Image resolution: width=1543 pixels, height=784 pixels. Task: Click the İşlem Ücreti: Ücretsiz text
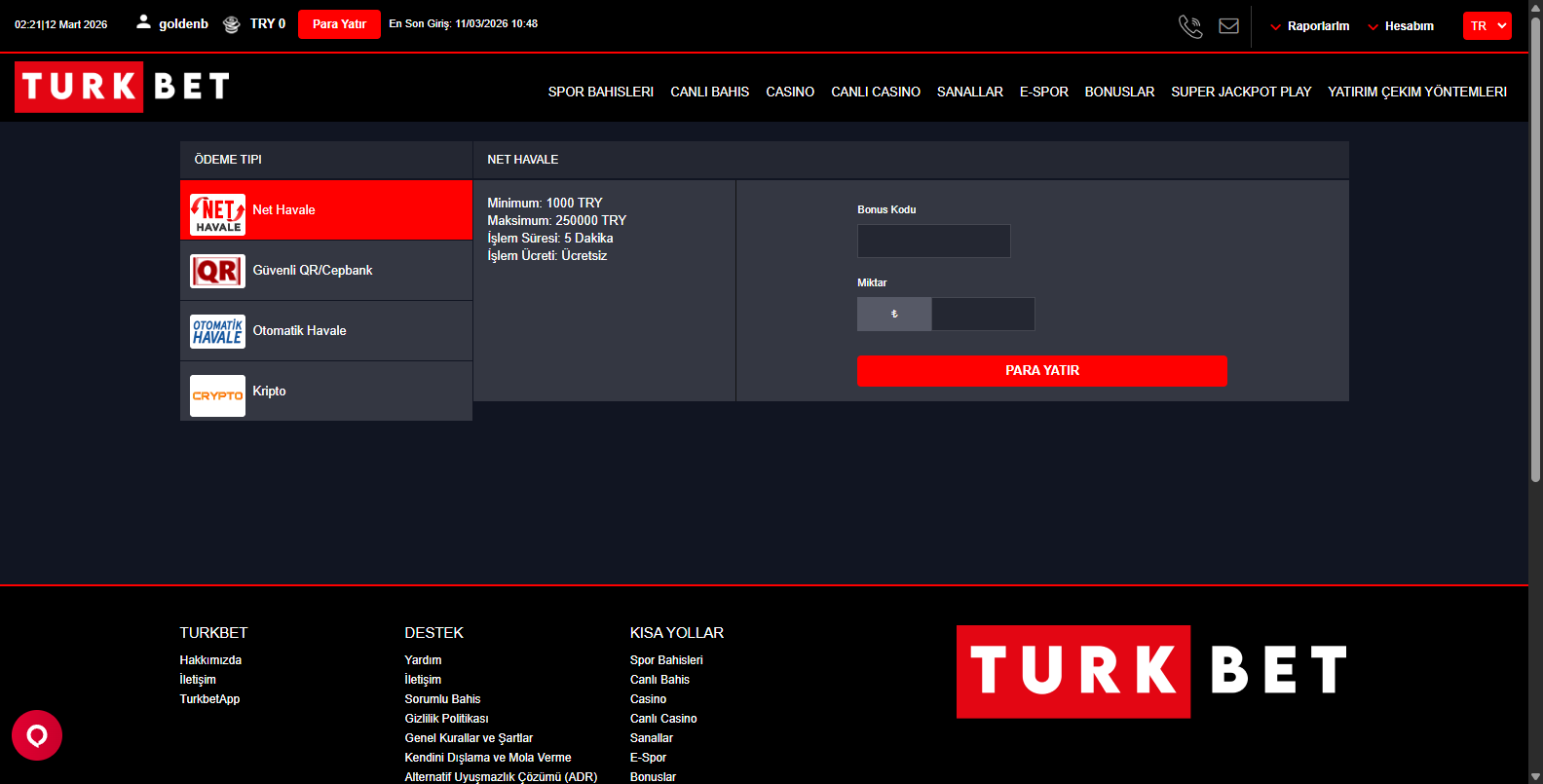coord(546,255)
